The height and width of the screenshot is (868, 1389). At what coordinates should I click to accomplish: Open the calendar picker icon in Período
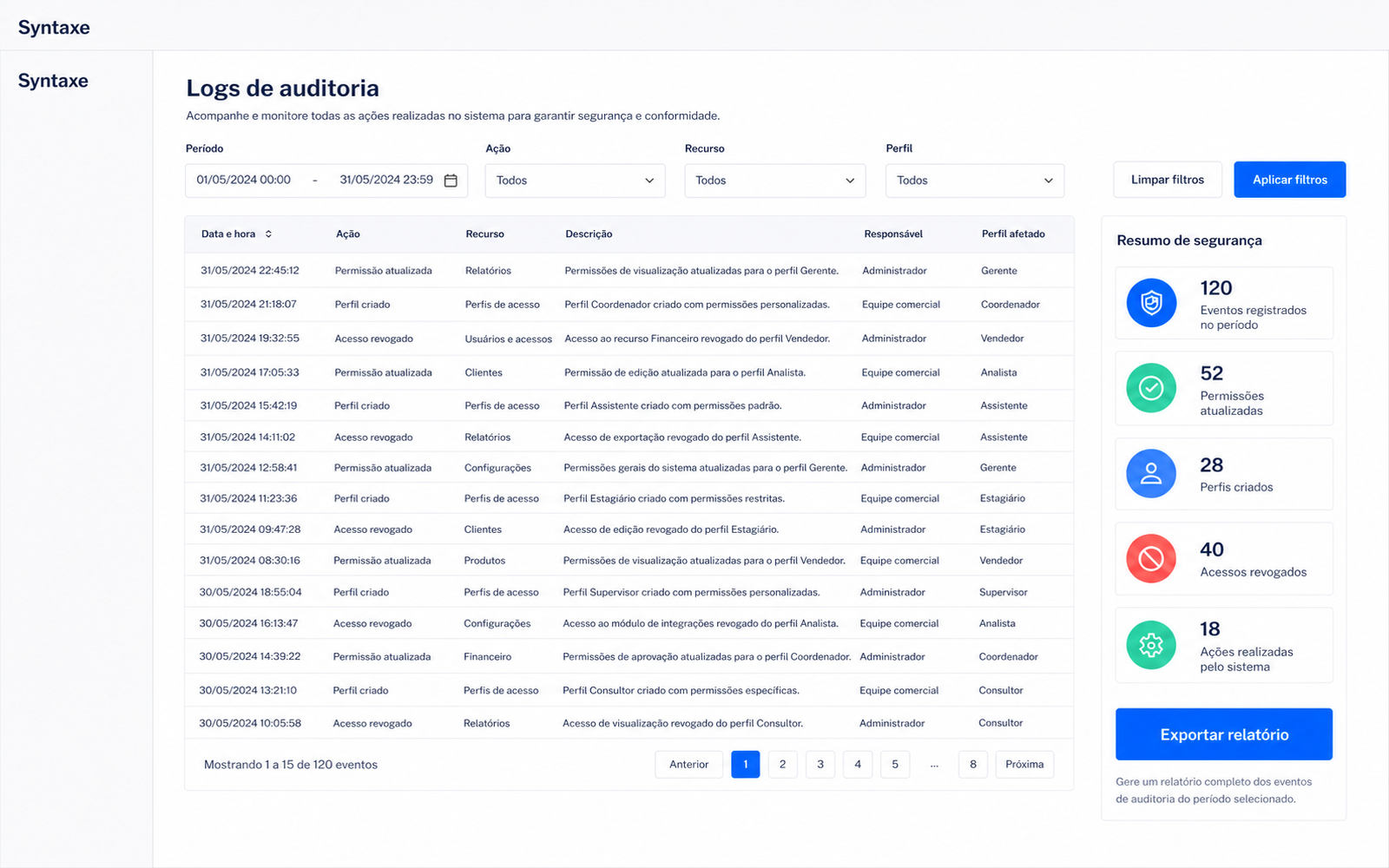451,181
